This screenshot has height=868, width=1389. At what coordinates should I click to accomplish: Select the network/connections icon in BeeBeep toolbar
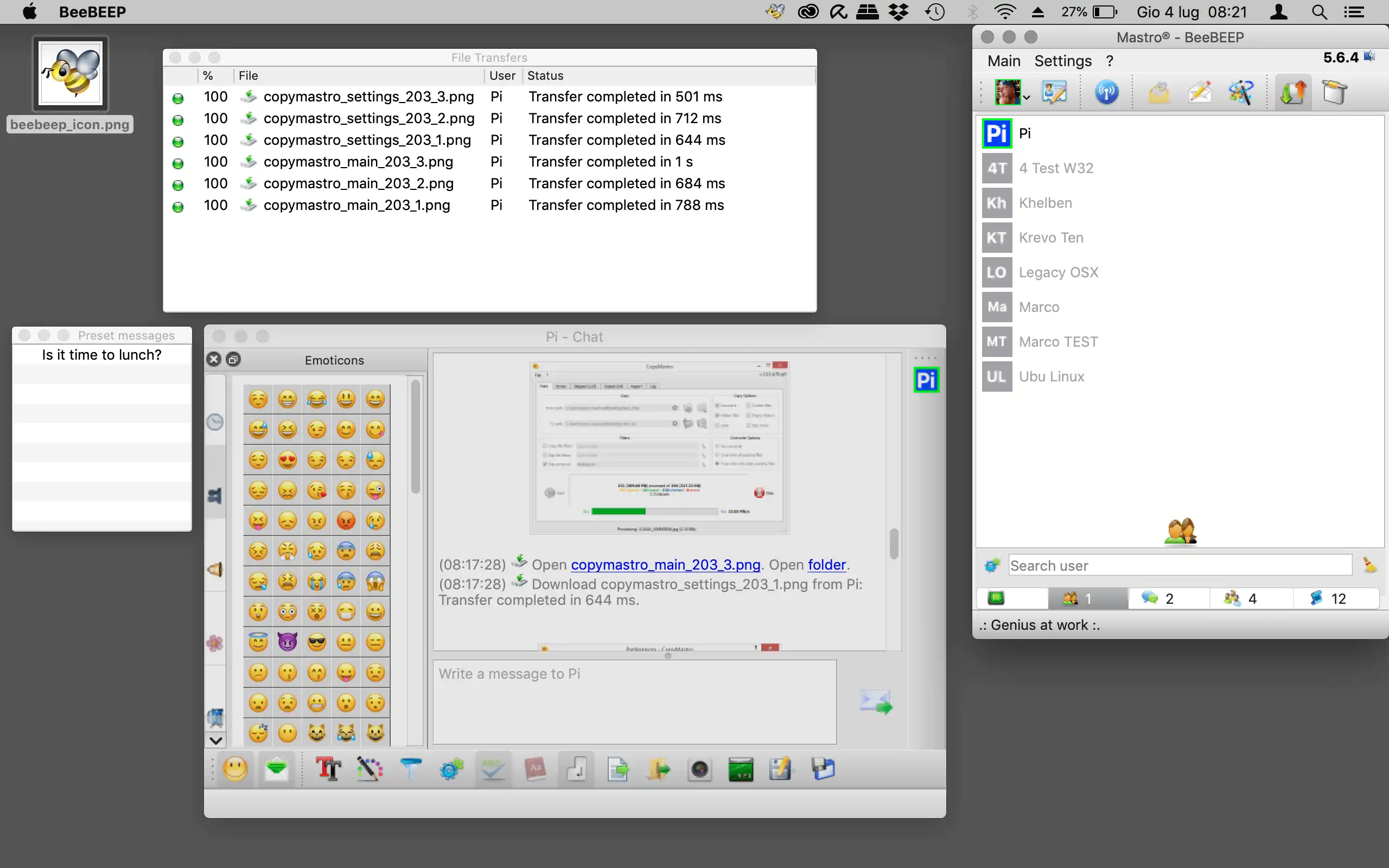pos(1107,93)
